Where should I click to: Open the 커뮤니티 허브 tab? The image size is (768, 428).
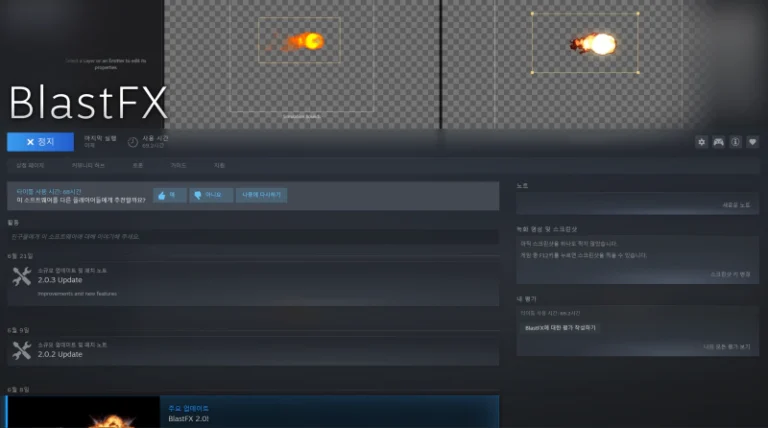point(88,166)
